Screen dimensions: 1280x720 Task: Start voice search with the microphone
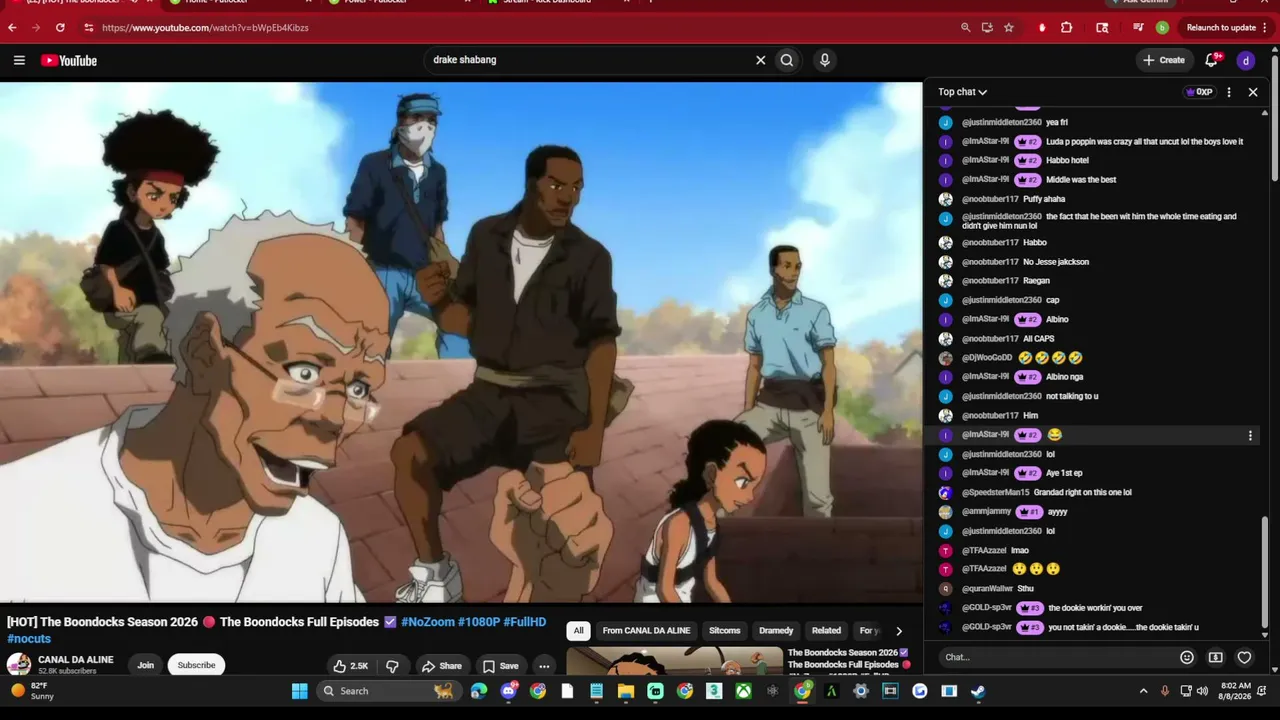click(824, 60)
